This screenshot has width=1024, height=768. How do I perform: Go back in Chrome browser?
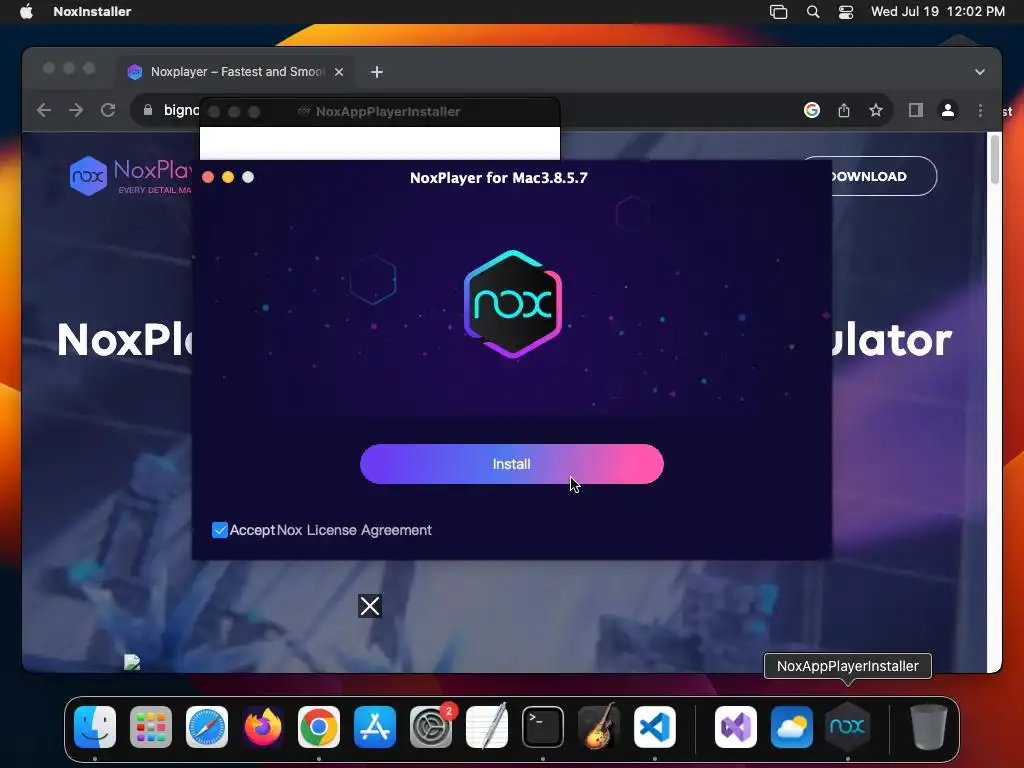point(44,110)
